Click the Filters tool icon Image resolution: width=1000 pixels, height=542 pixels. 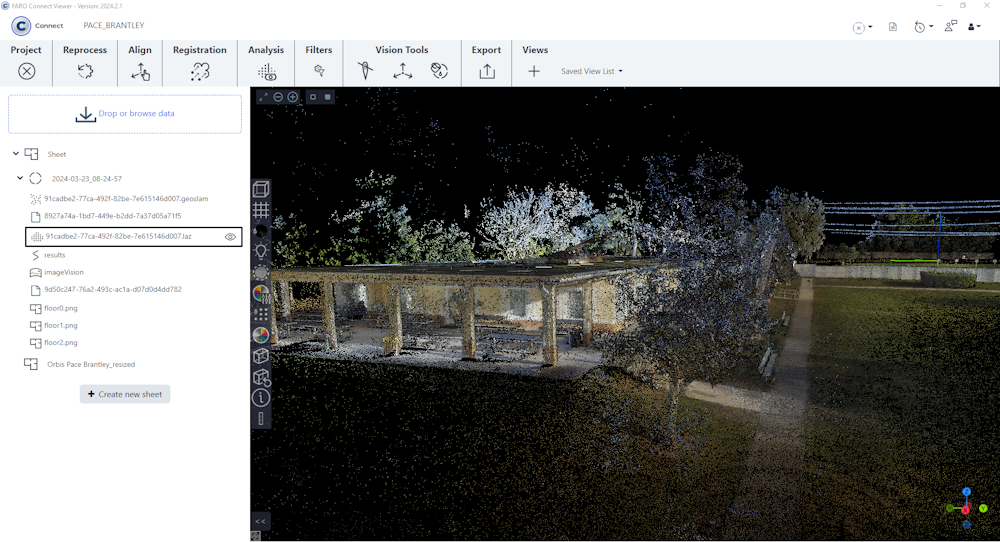pos(319,71)
